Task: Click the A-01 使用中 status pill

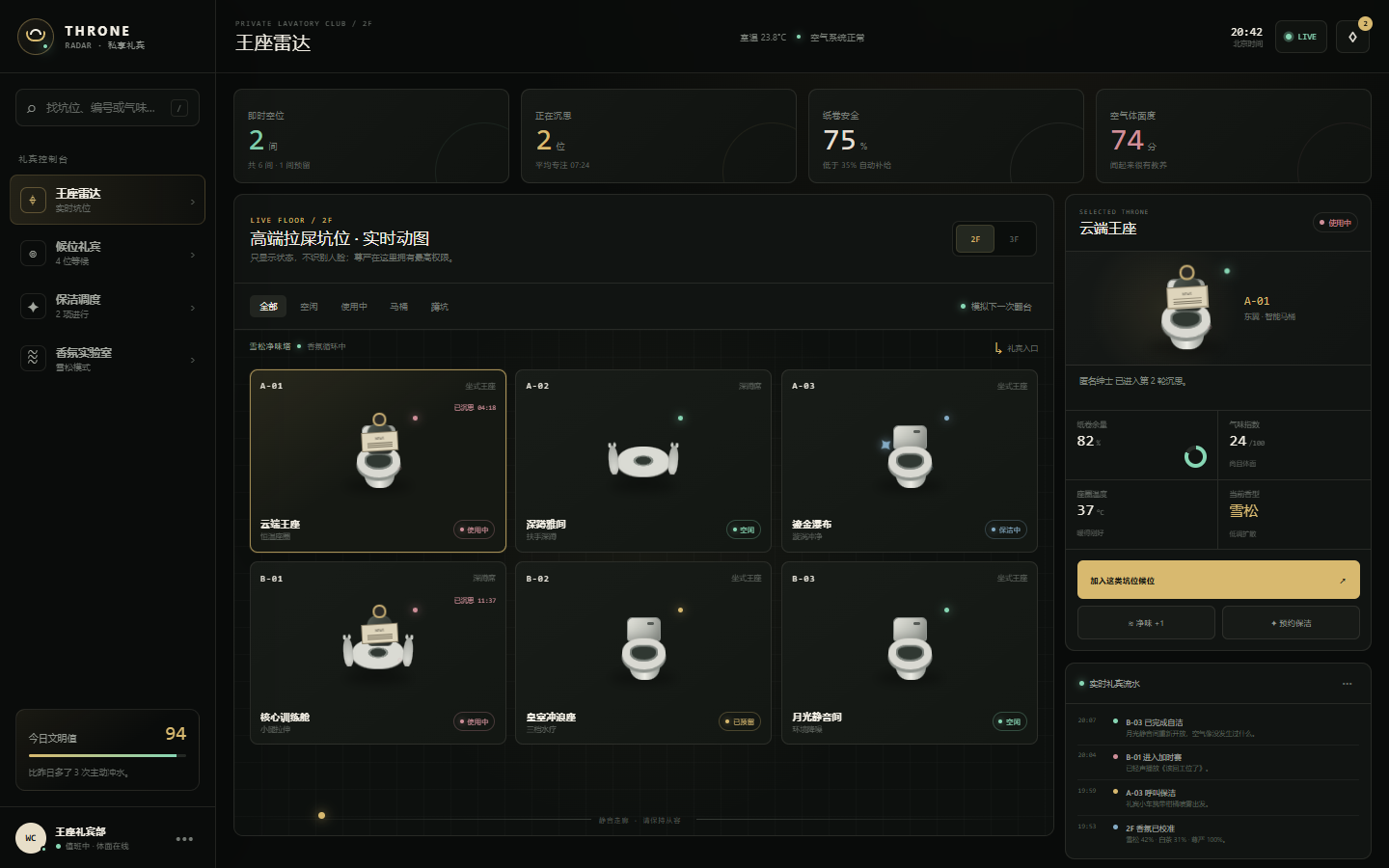Action: [475, 529]
